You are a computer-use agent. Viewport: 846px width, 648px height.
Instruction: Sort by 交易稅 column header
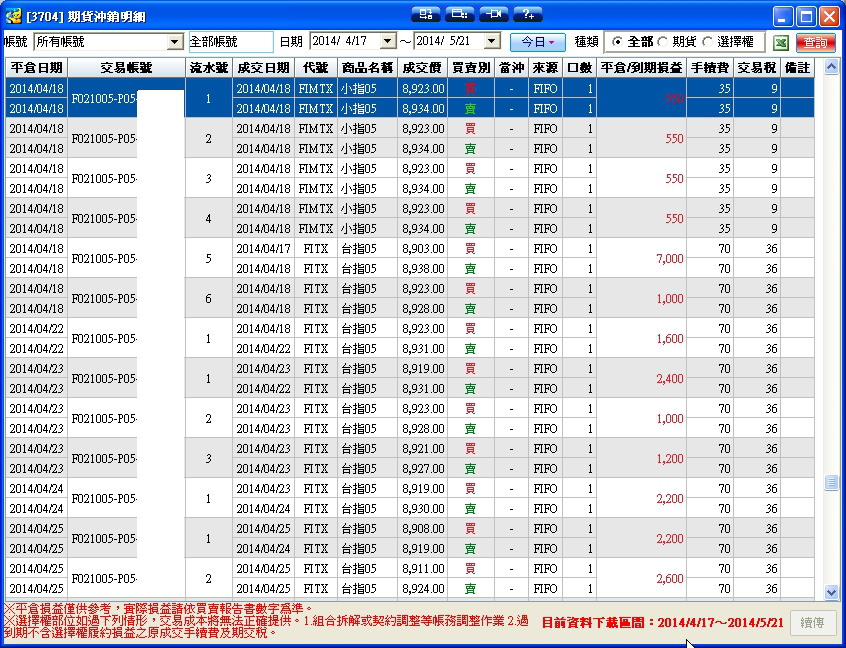tap(757, 68)
